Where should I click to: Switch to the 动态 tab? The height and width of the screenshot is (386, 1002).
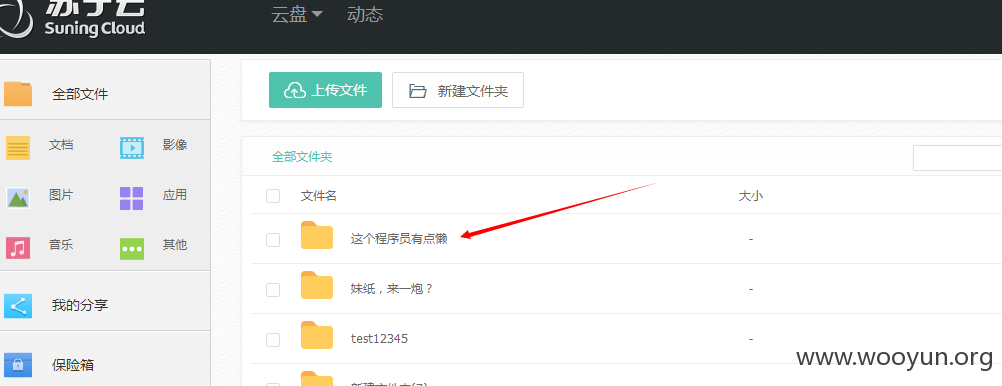pyautogui.click(x=365, y=15)
